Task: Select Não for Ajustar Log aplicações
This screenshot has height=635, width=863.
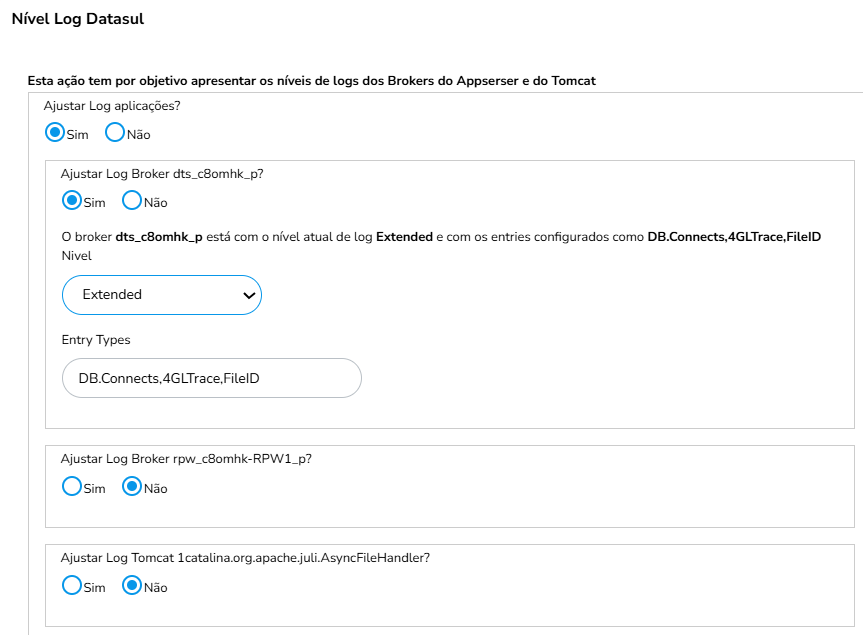Action: point(115,133)
